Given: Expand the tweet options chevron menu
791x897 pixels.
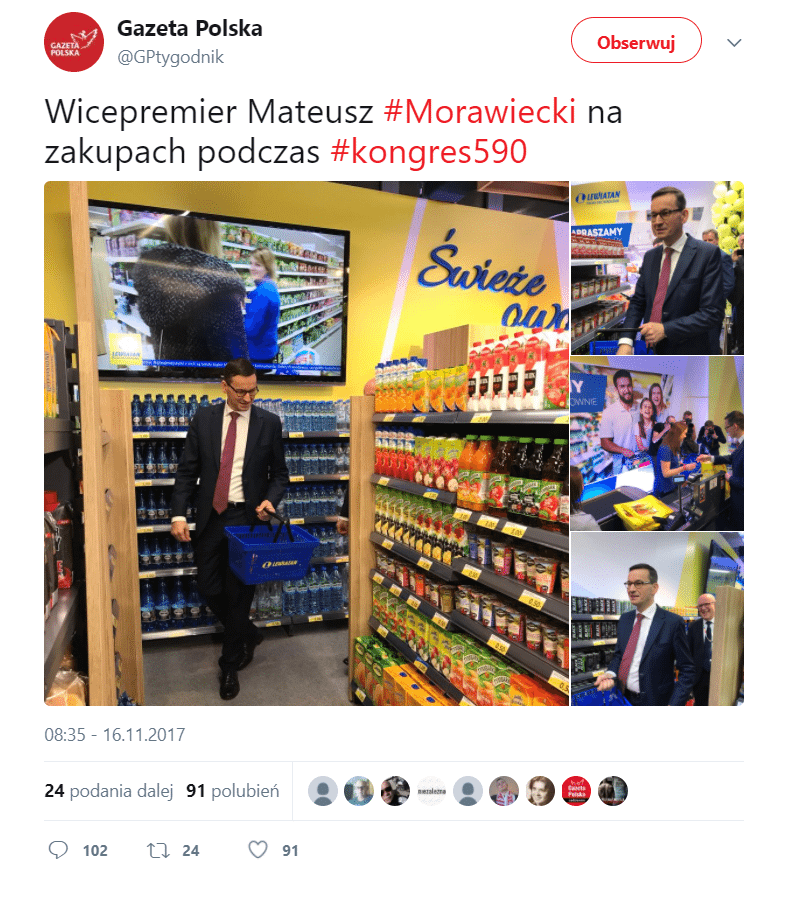Looking at the screenshot, I should (734, 43).
